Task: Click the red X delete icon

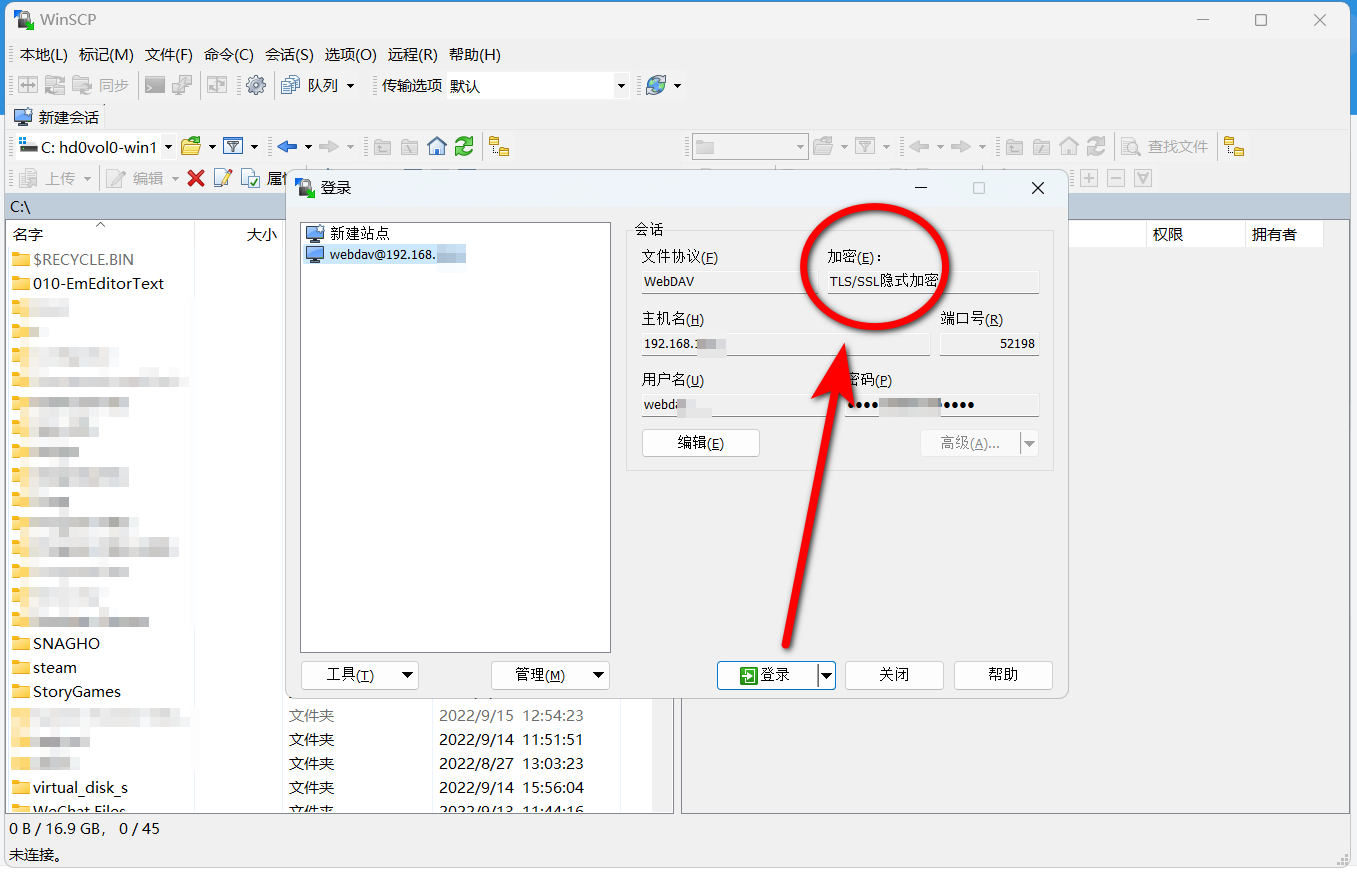Action: pos(196,178)
